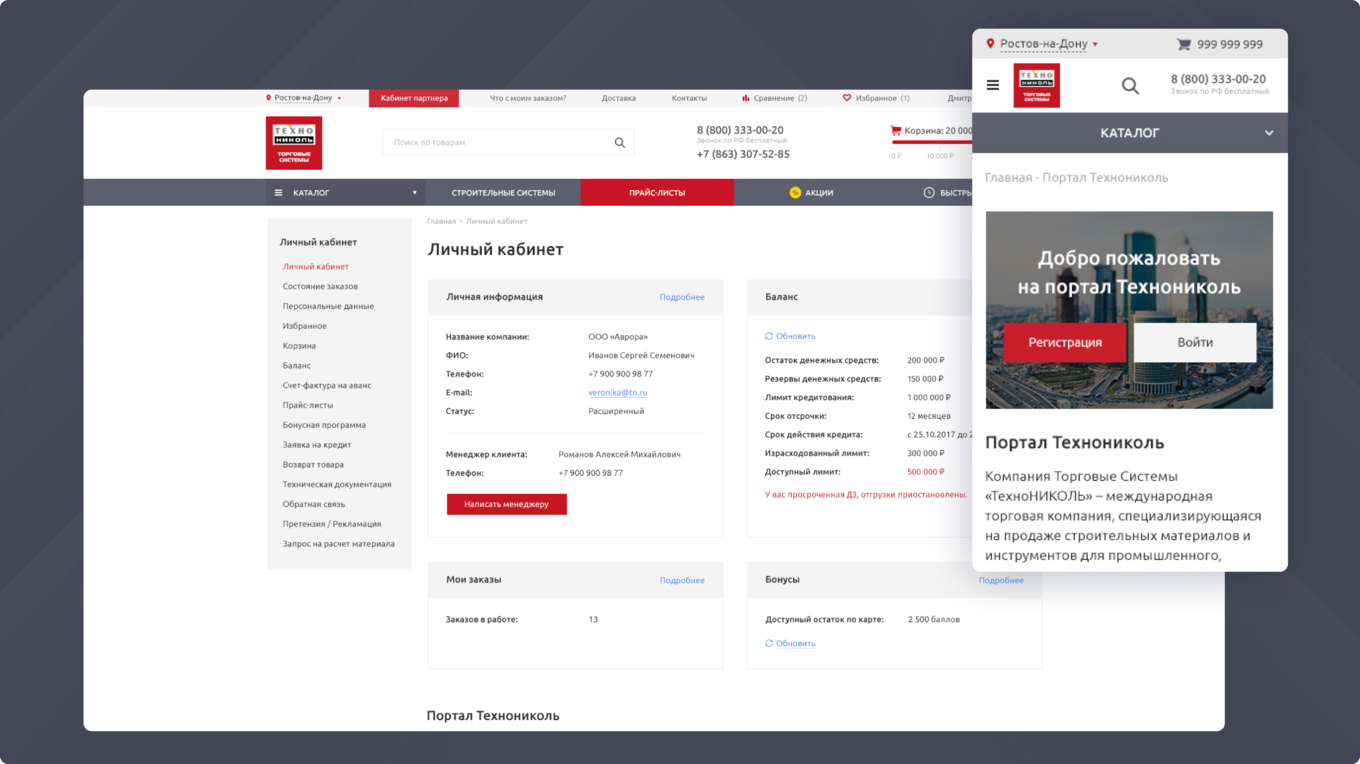Click the red location pin icon on mobile
The width and height of the screenshot is (1360, 764).
[990, 44]
